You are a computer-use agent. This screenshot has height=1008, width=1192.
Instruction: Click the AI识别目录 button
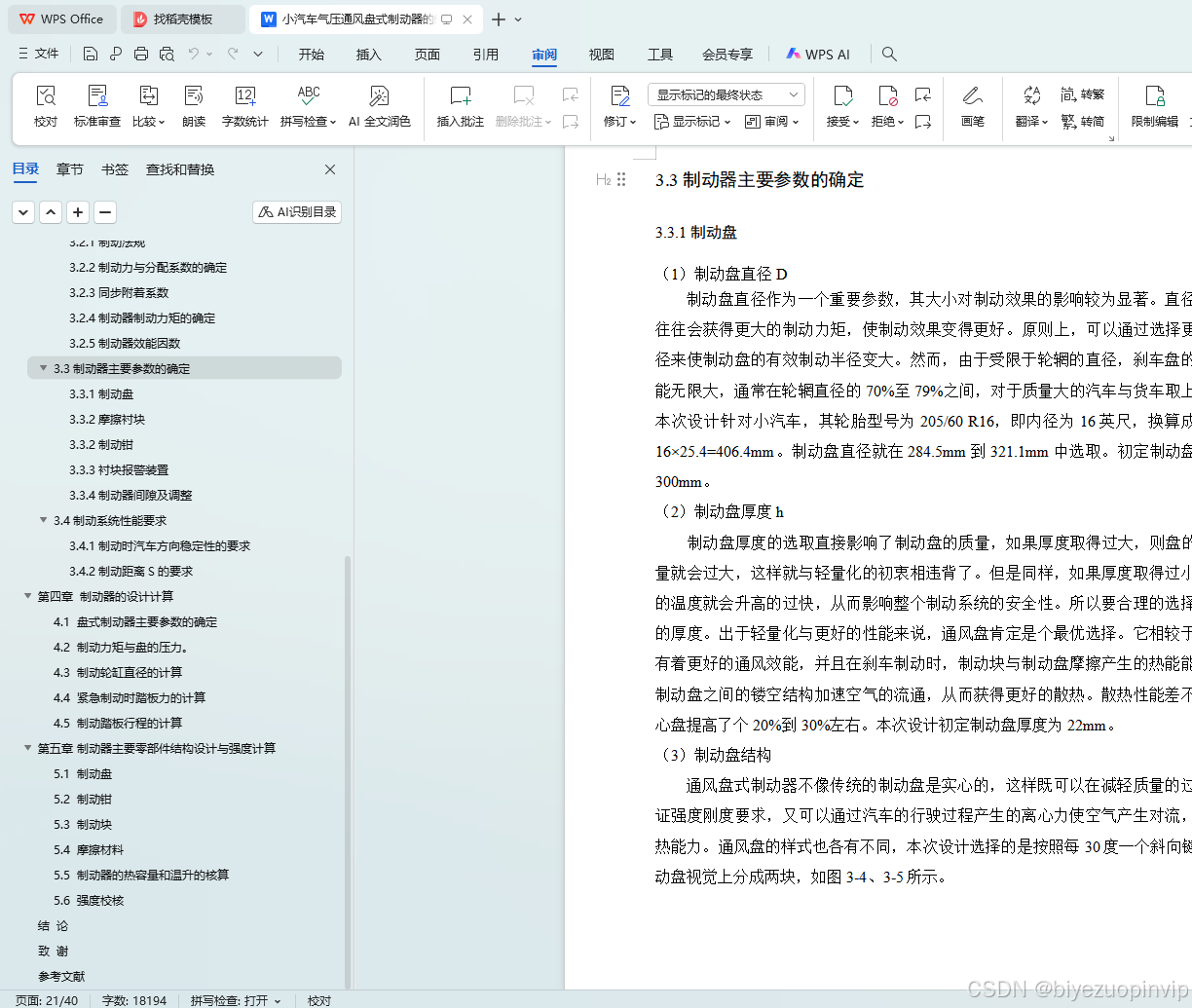[x=297, y=211]
